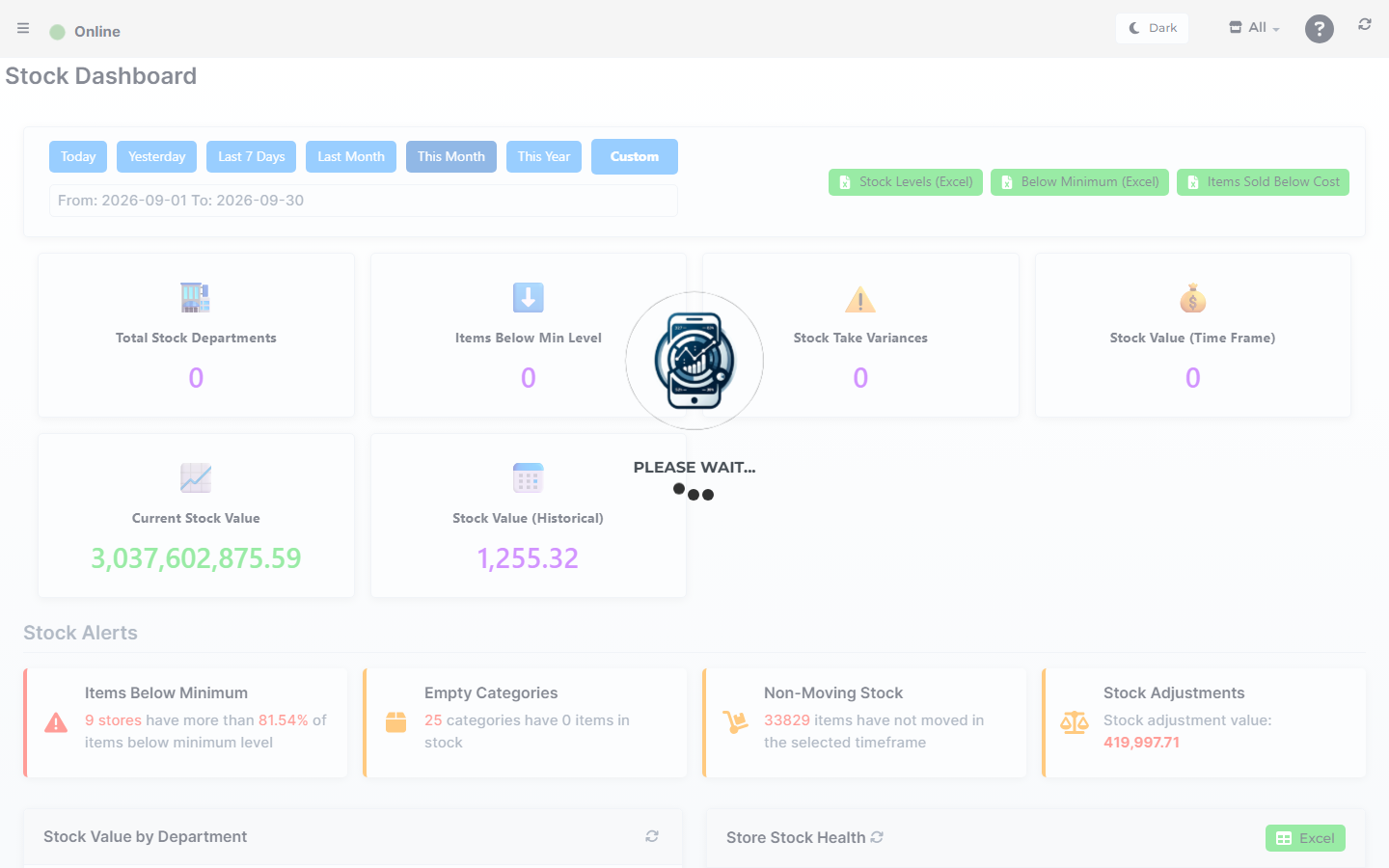This screenshot has height=868, width=1389.
Task: Open Items Sold Below Cost report
Action: pyautogui.click(x=1263, y=182)
